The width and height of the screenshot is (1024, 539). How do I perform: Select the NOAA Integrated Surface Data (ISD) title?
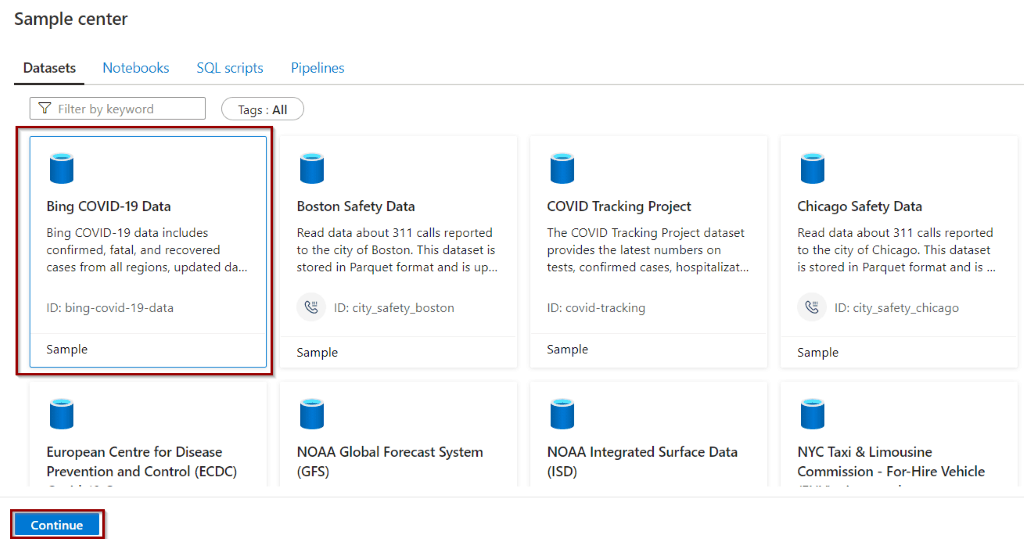click(642, 461)
